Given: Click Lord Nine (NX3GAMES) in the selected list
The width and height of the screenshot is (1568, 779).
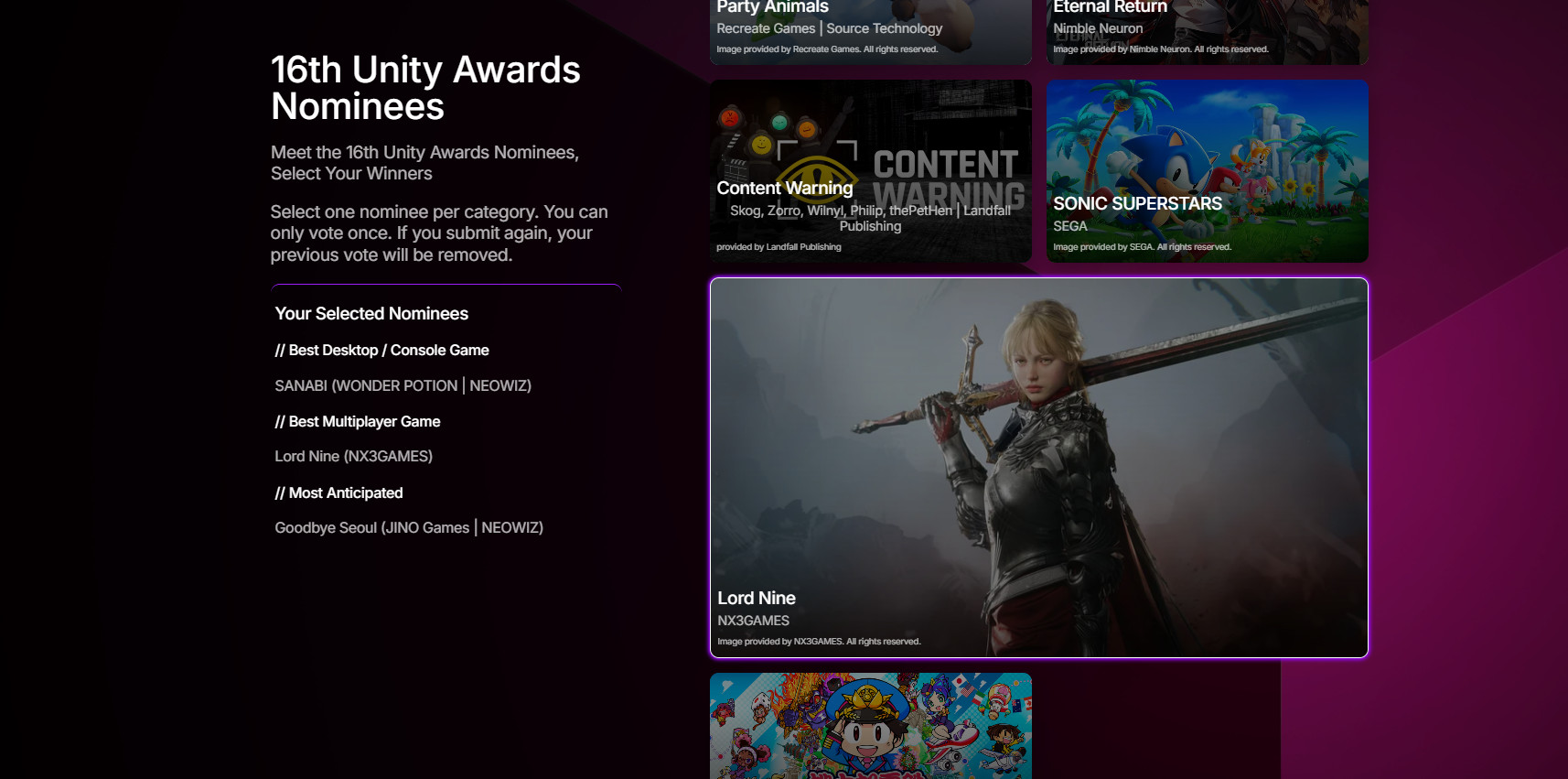Looking at the screenshot, I should point(353,457).
